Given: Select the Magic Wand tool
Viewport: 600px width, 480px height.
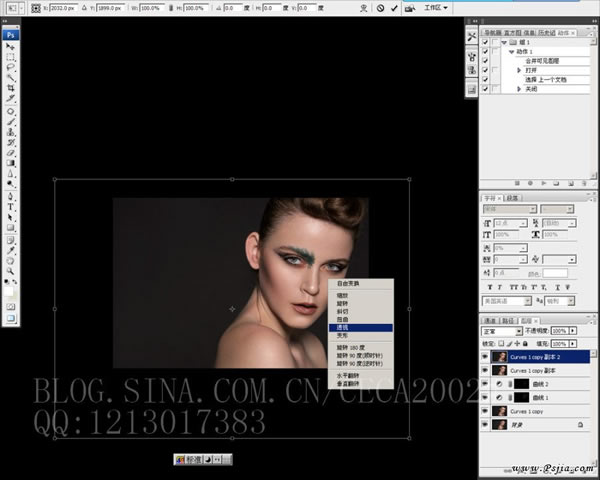Looking at the screenshot, I should (x=10, y=78).
